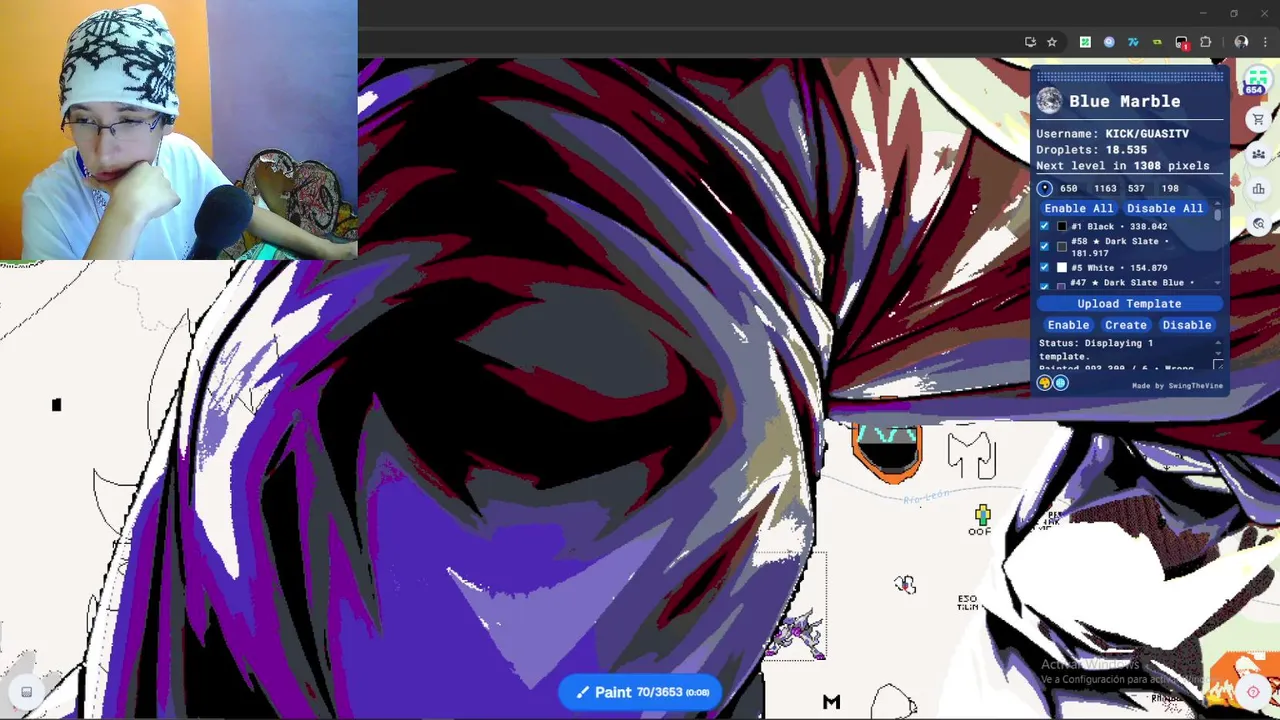Click the map layer toggle button bottom left
Image resolution: width=1280 pixels, height=720 pixels.
pos(27,692)
